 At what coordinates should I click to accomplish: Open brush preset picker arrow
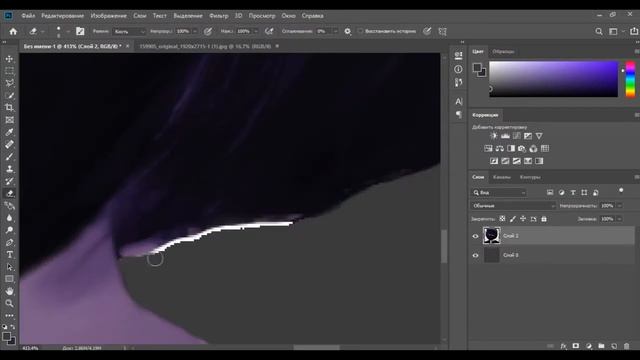[x=67, y=31]
